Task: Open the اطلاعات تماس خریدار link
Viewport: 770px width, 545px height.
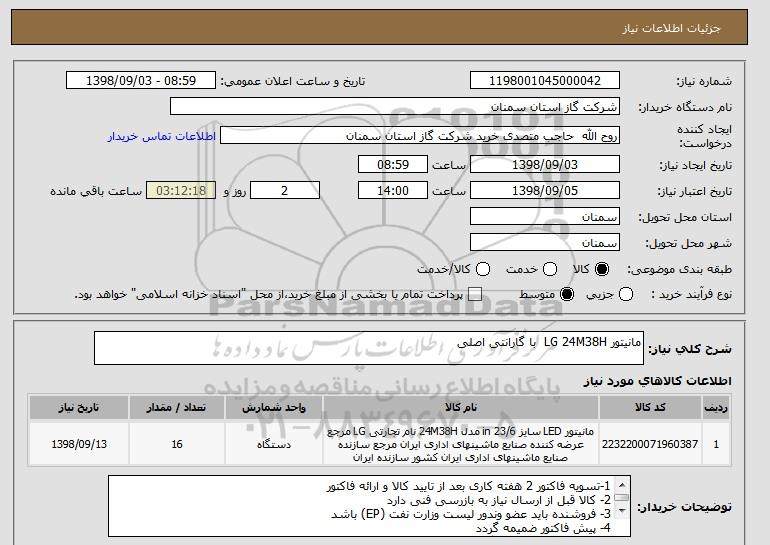Action: coord(162,136)
